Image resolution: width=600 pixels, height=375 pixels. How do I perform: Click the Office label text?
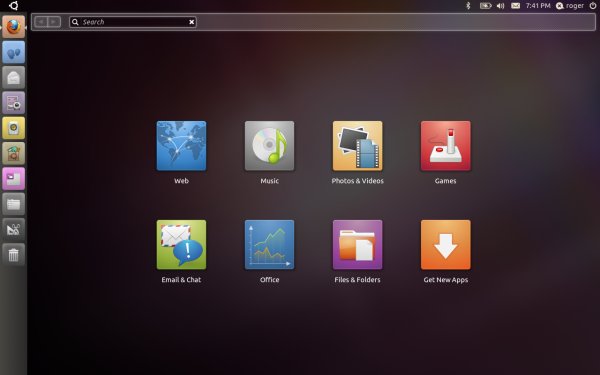coord(269,279)
